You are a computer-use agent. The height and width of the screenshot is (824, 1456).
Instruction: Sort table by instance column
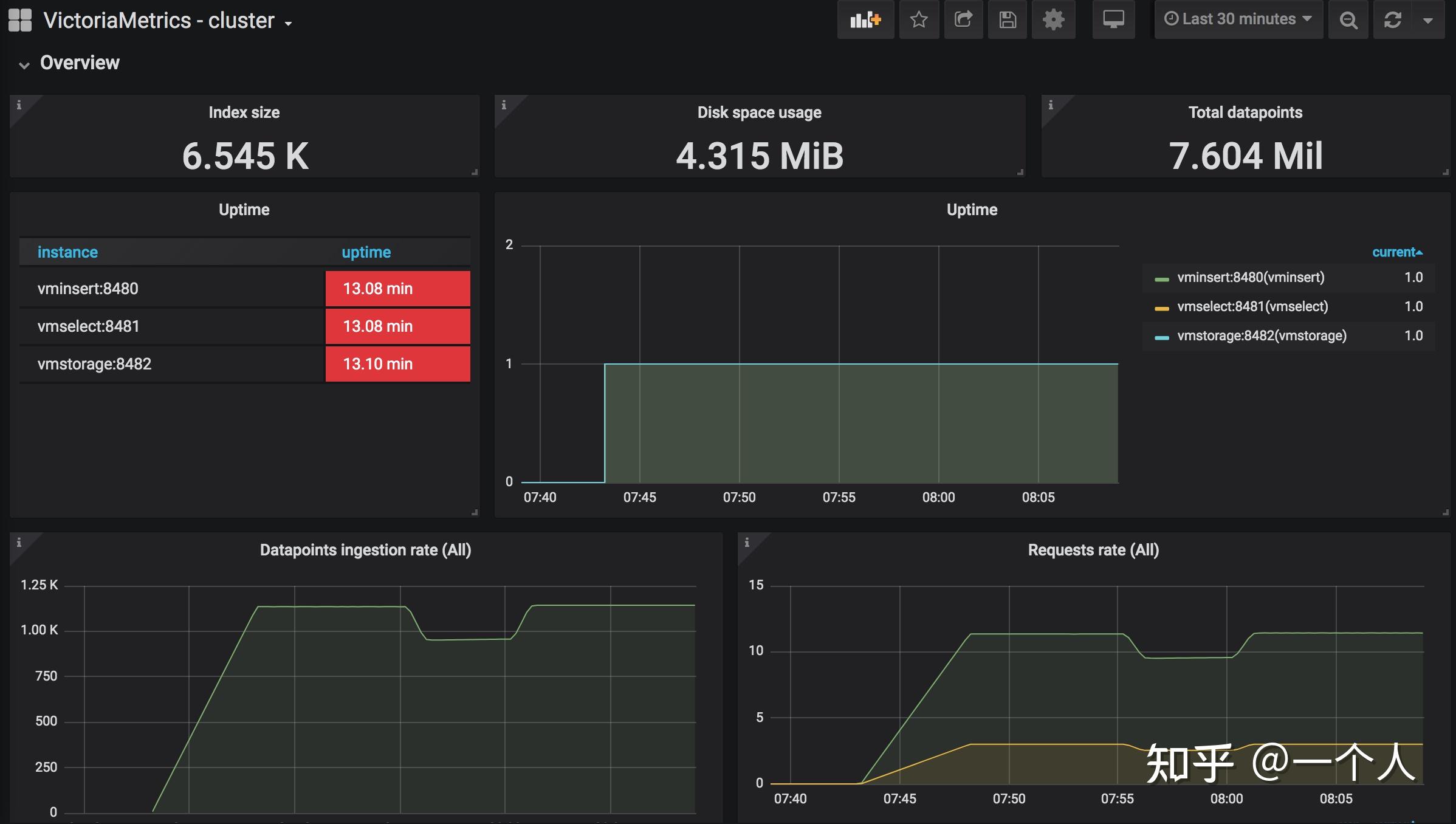point(67,252)
